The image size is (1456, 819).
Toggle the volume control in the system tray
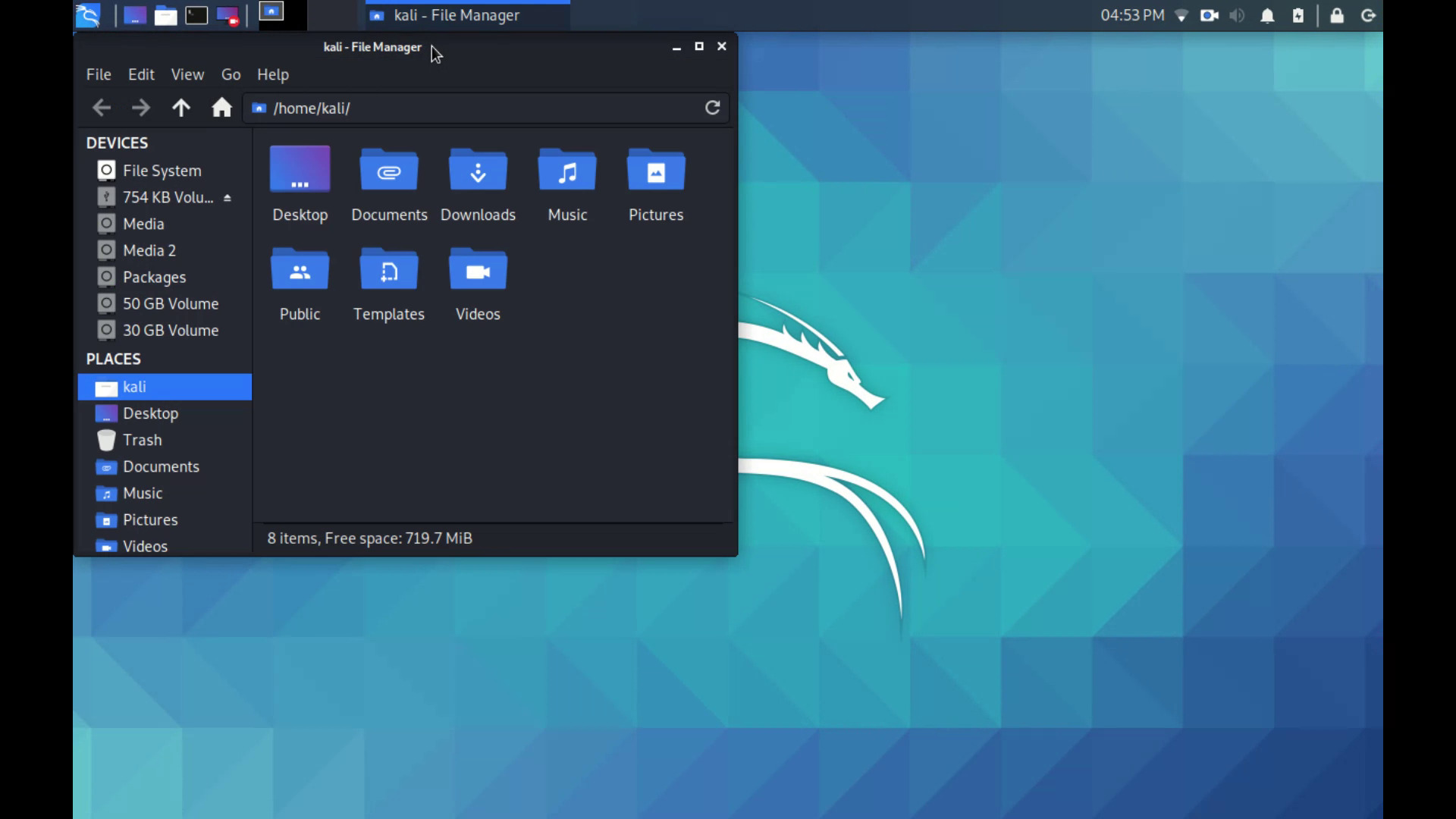click(x=1237, y=15)
